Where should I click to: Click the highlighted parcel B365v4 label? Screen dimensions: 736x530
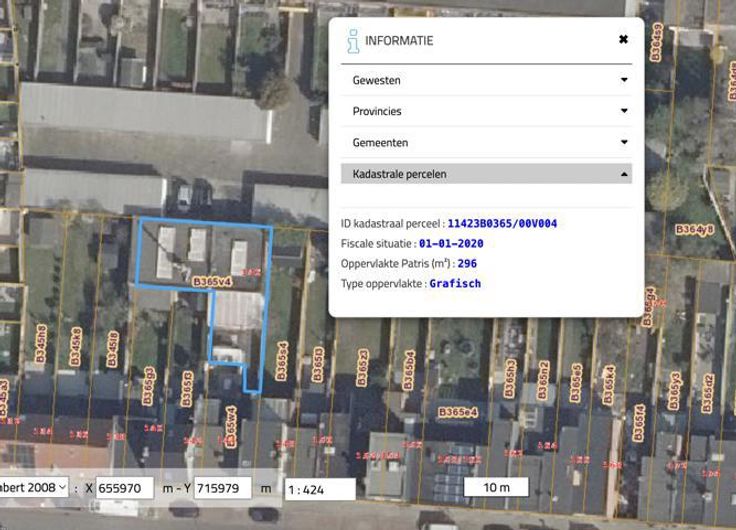coord(212,283)
